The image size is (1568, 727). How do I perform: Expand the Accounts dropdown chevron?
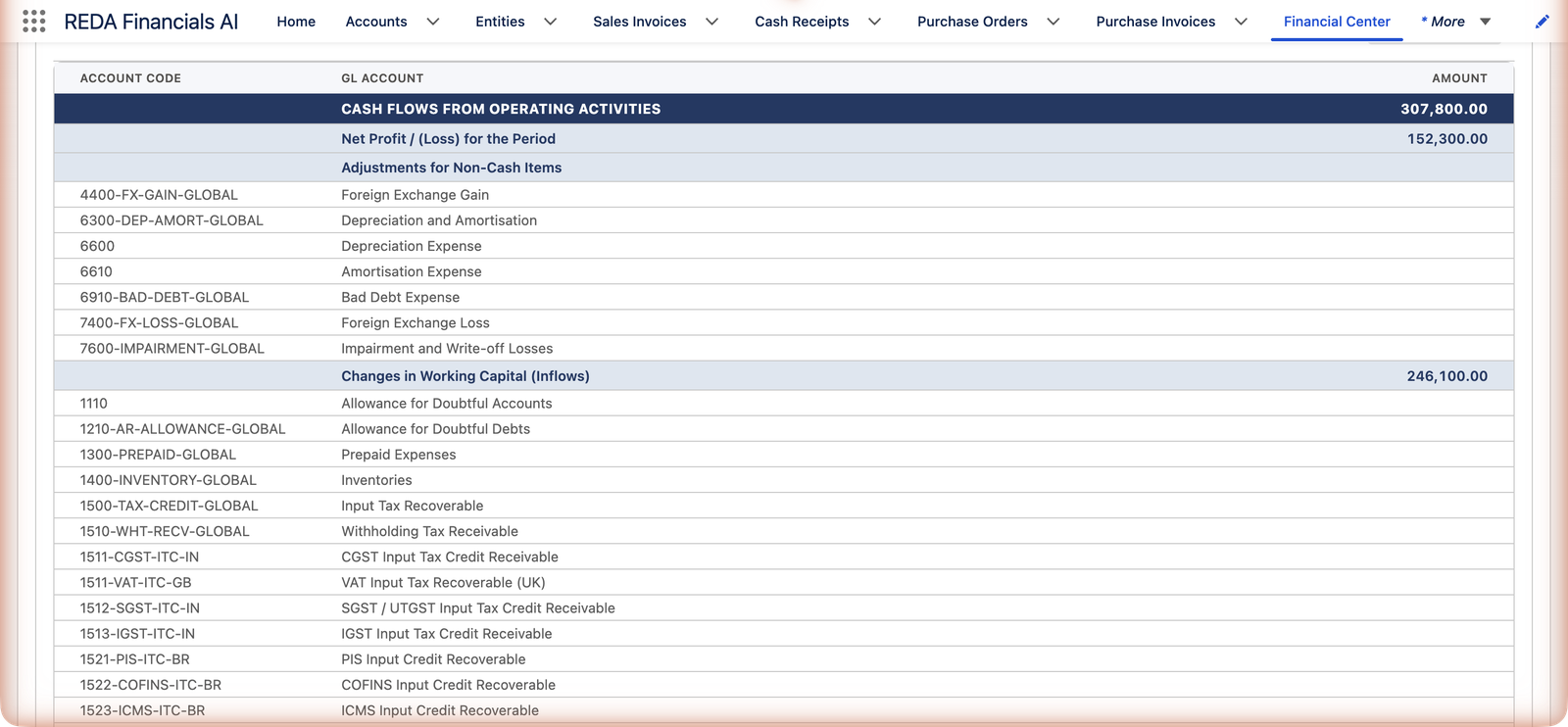(x=433, y=22)
